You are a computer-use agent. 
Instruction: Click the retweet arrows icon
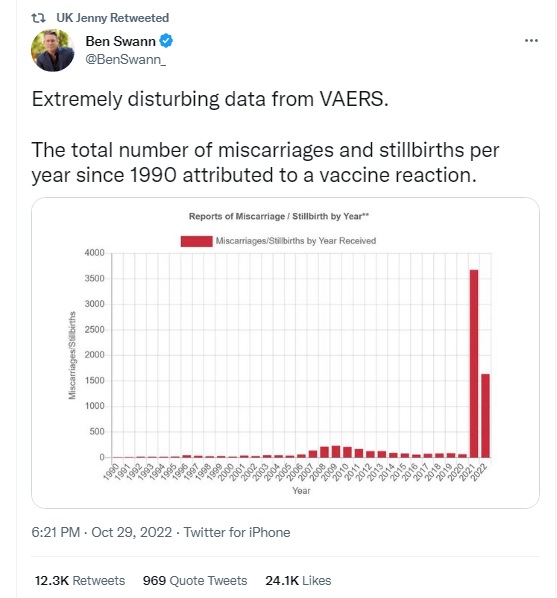pos(39,18)
